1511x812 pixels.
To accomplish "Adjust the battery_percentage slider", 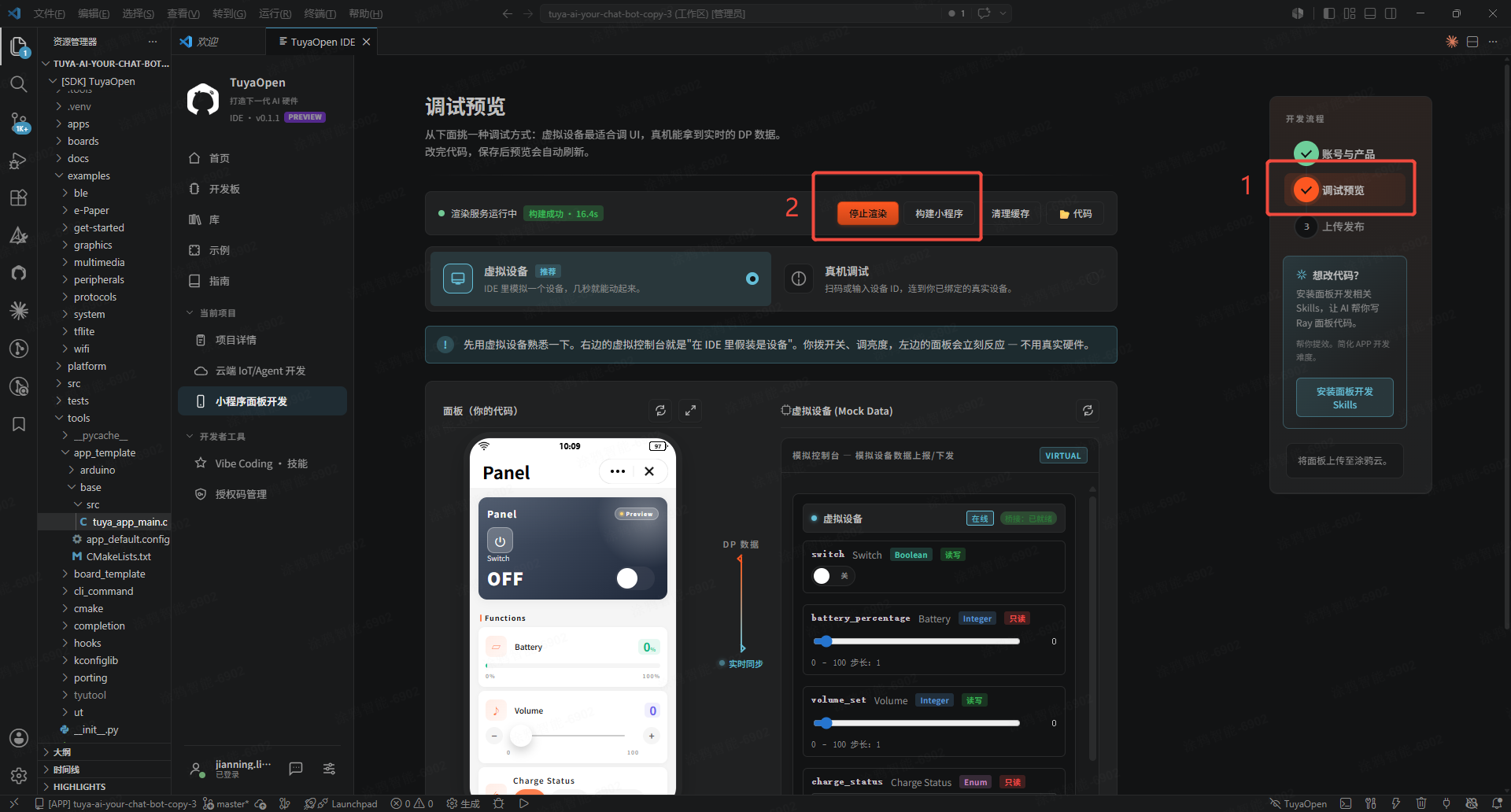I will (917, 641).
